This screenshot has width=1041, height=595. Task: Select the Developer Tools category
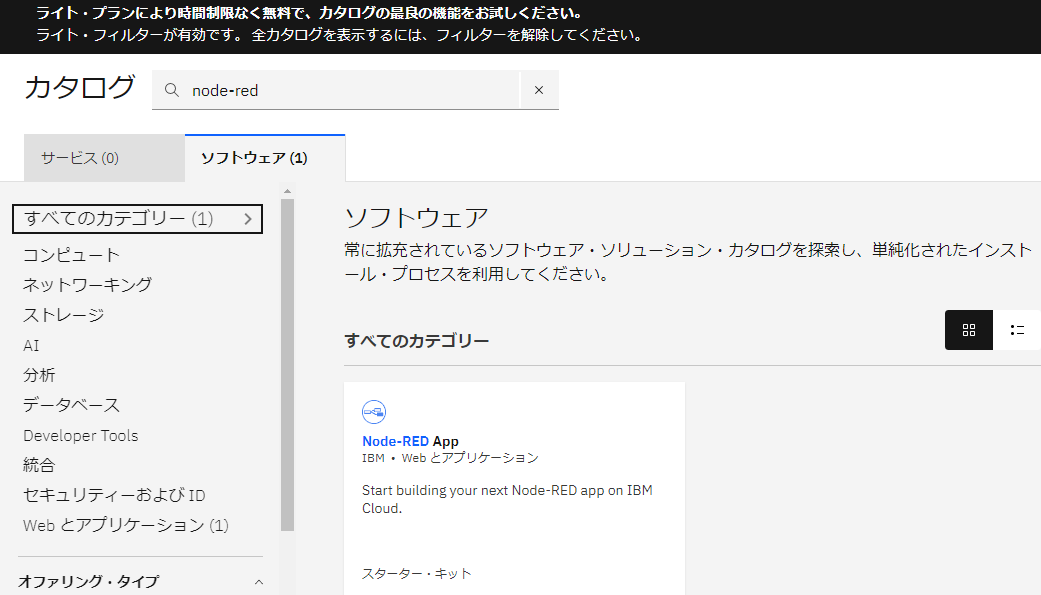(x=81, y=436)
